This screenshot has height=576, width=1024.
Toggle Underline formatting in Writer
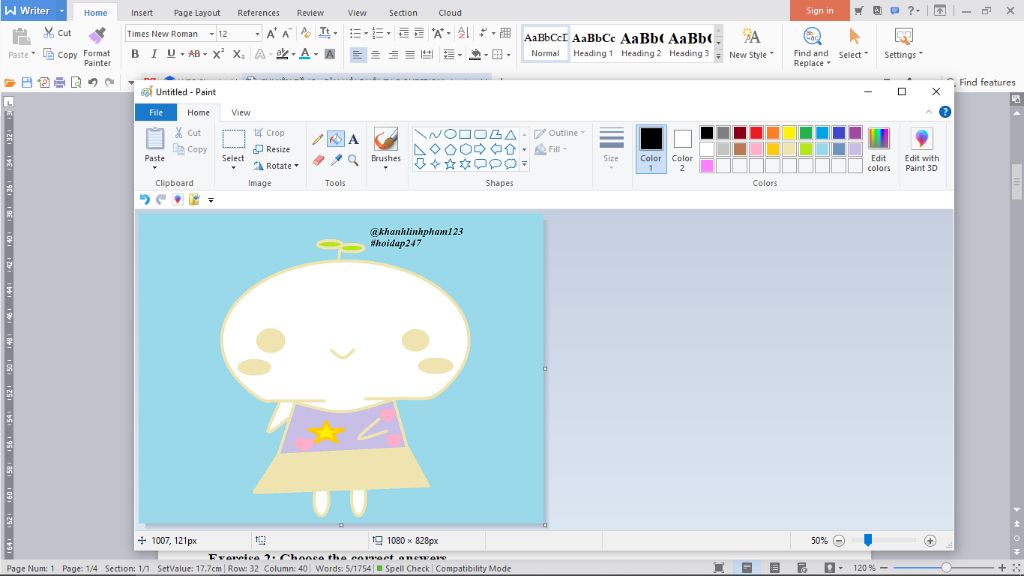click(171, 54)
